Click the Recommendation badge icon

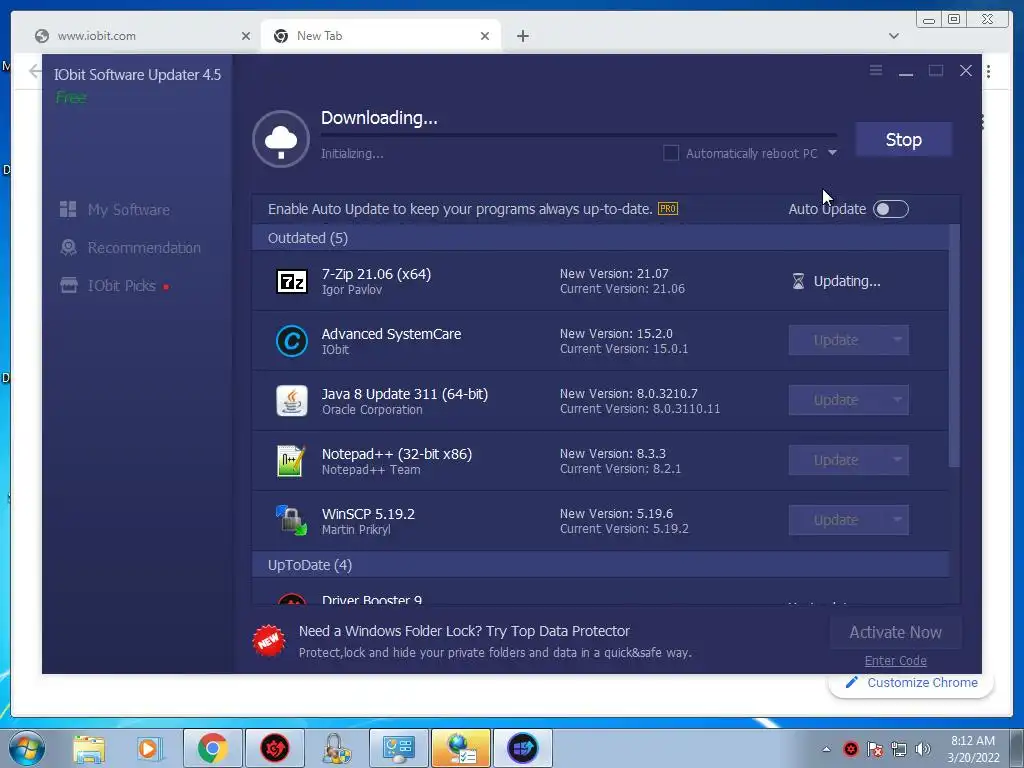(68, 247)
